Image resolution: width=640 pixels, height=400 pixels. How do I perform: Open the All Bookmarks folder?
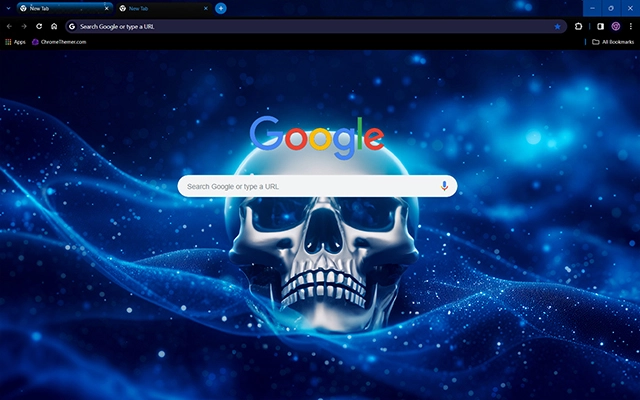613,42
